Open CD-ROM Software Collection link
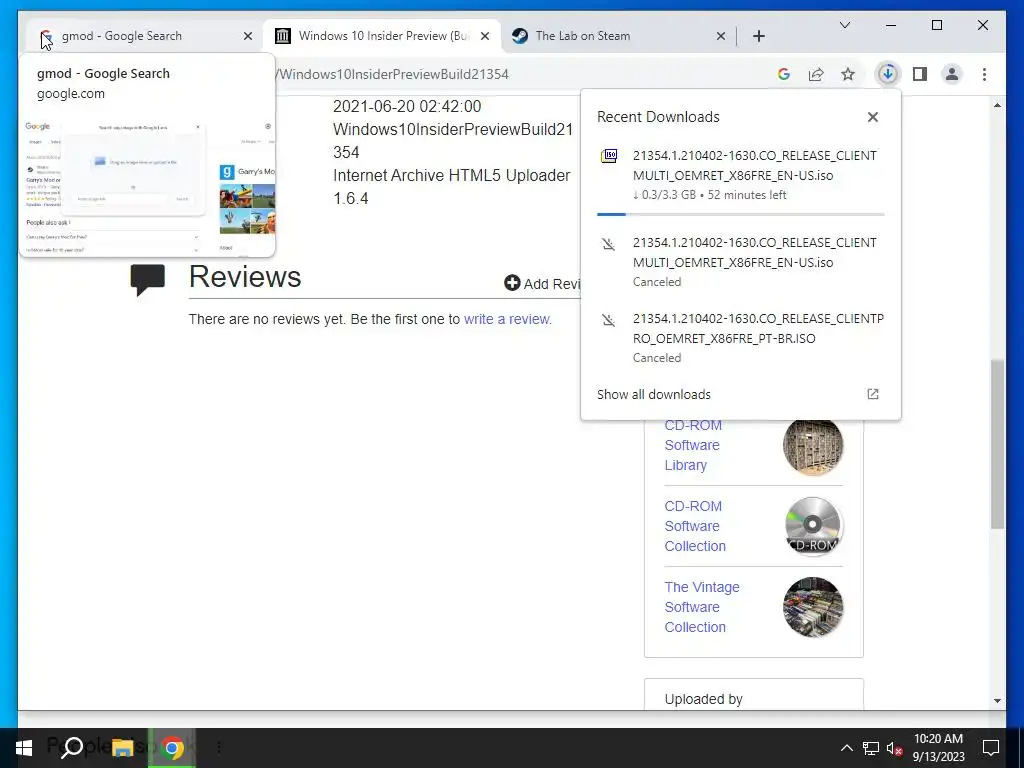Screen dimensions: 1024x768 point(695,526)
